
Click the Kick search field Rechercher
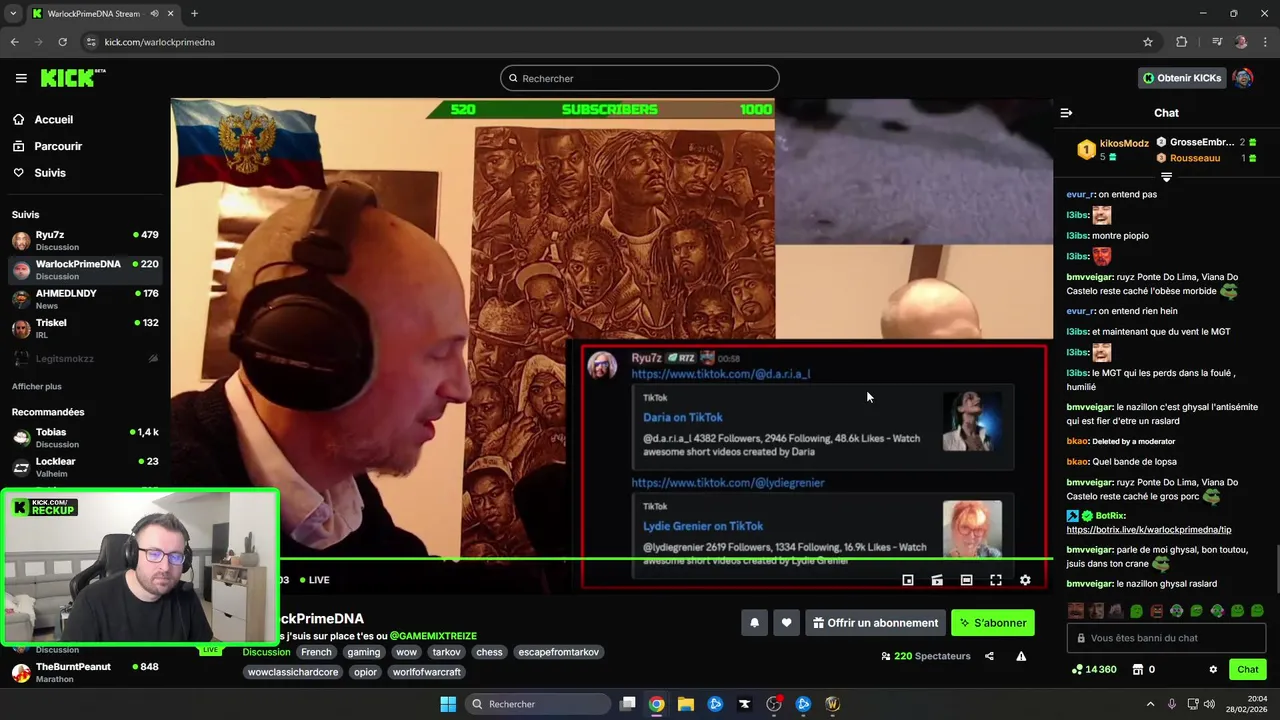tap(640, 78)
